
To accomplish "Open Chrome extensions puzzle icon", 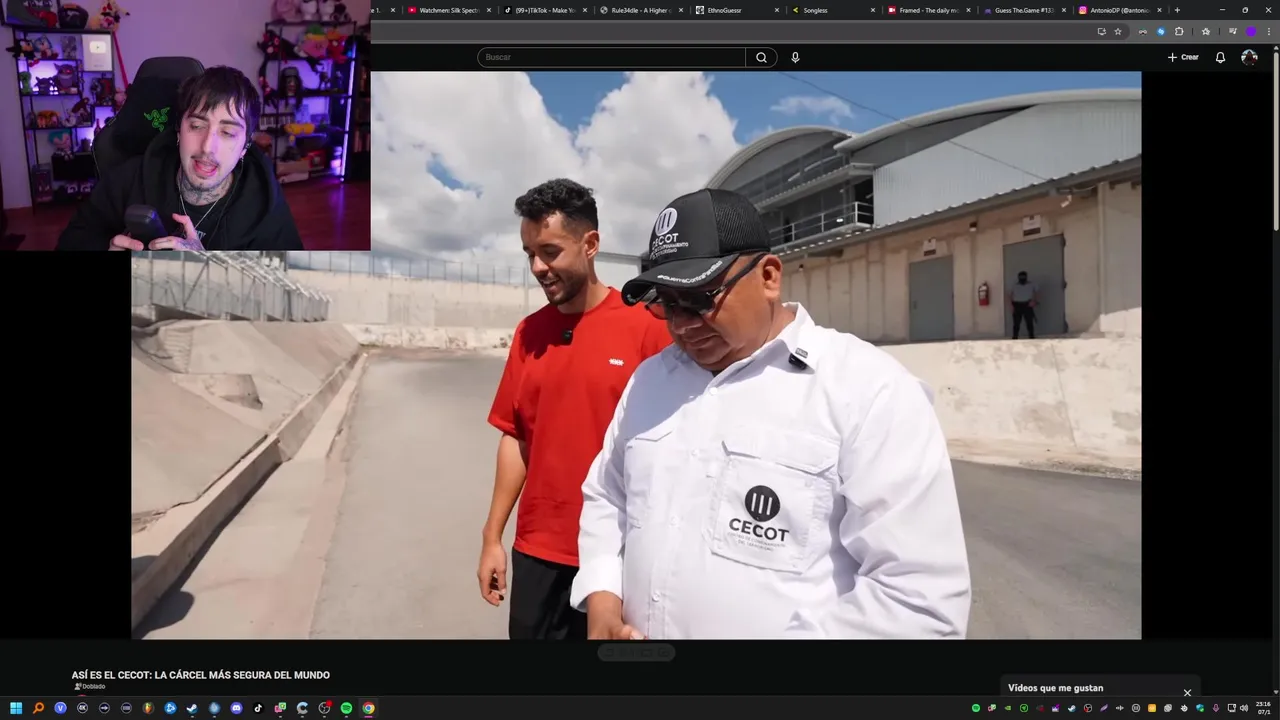I will [1179, 31].
